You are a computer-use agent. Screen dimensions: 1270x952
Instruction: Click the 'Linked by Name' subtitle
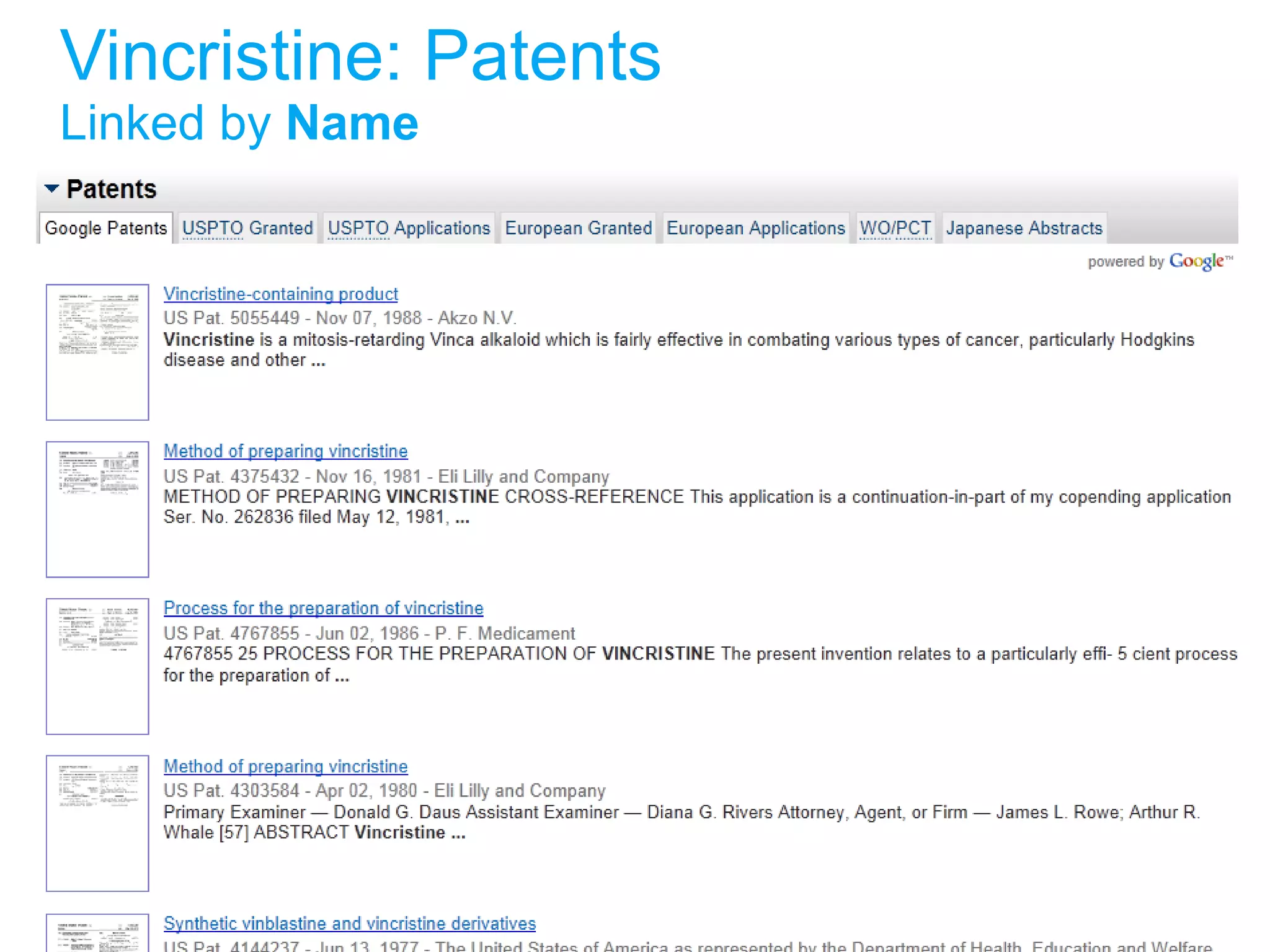click(239, 123)
